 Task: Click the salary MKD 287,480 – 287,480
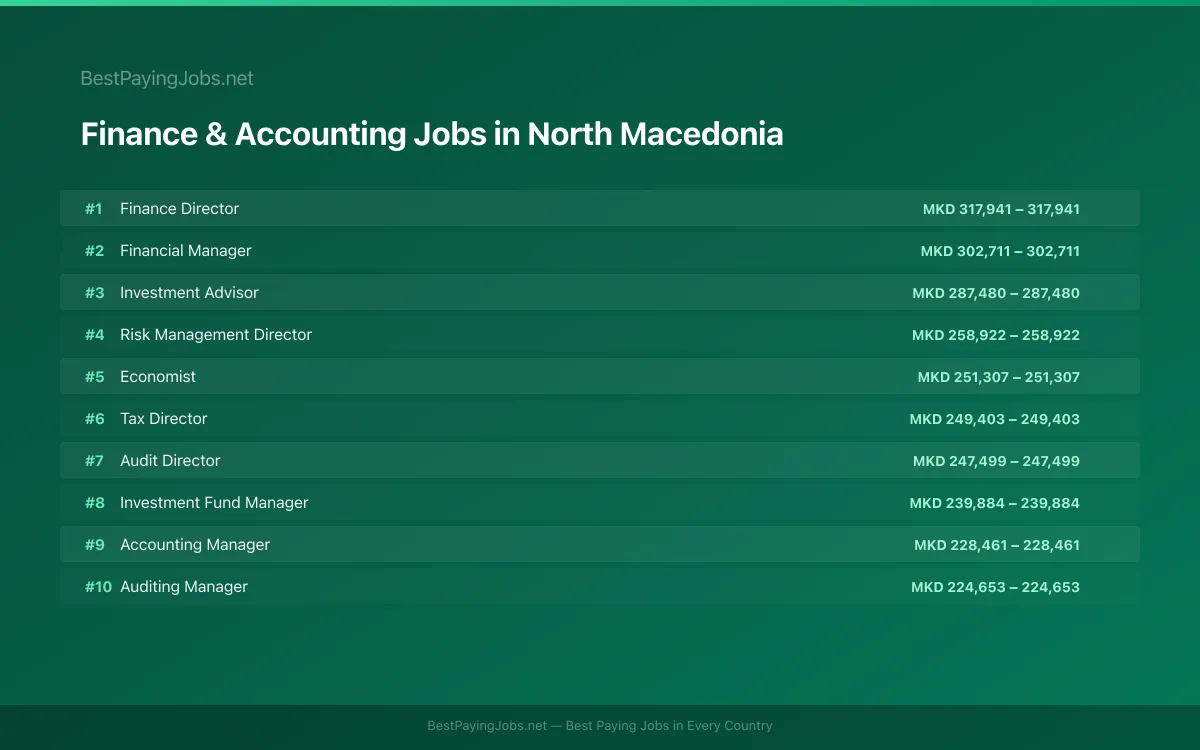[996, 293]
